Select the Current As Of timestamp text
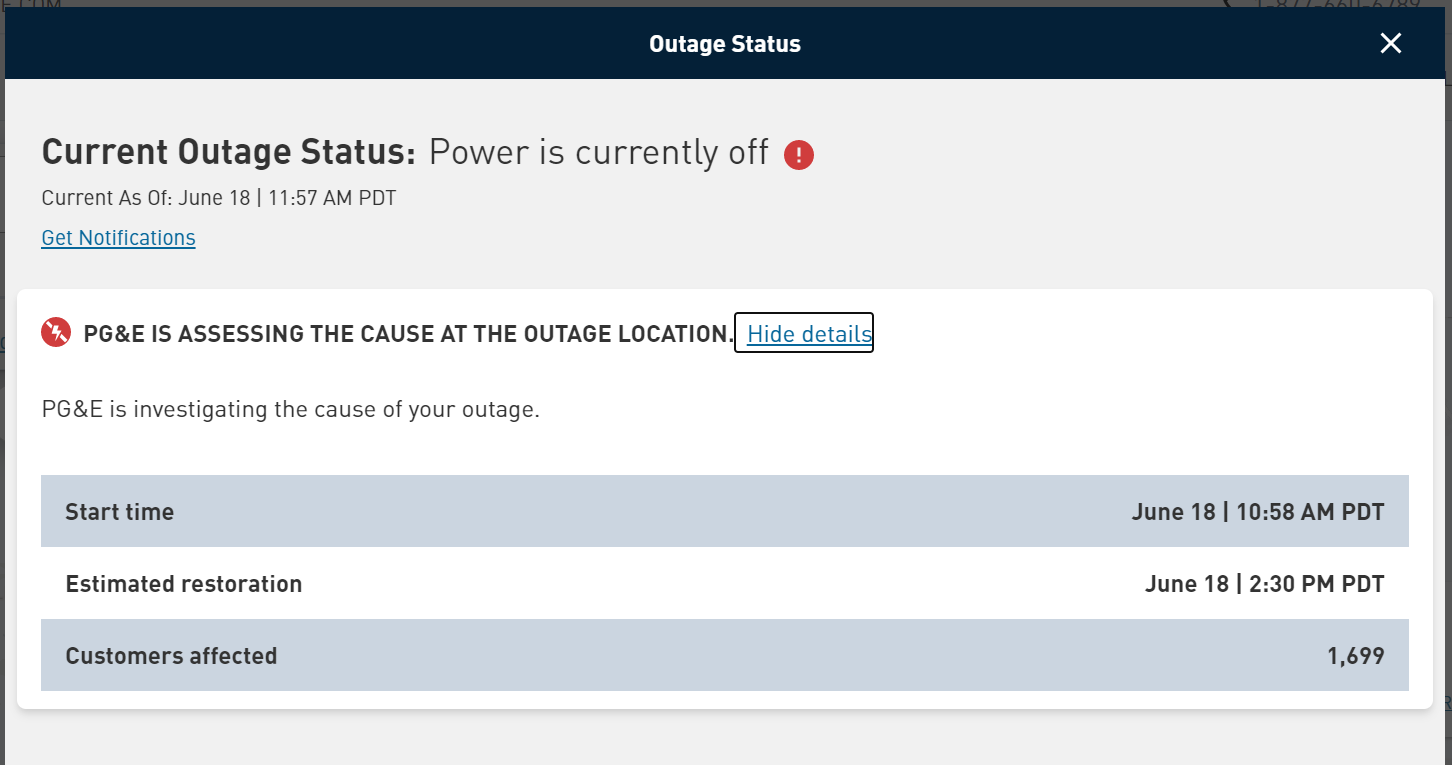1452x765 pixels. tap(217, 197)
